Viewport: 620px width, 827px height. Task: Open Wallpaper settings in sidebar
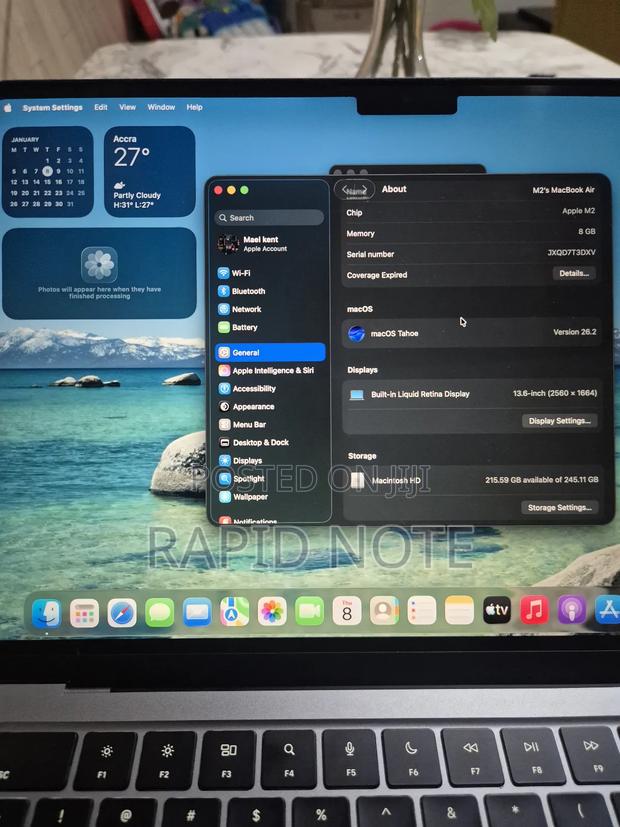(x=270, y=496)
